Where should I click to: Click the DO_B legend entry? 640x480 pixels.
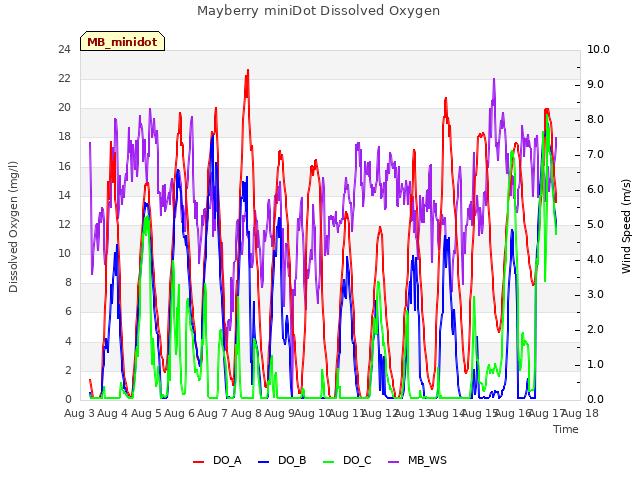(282, 460)
